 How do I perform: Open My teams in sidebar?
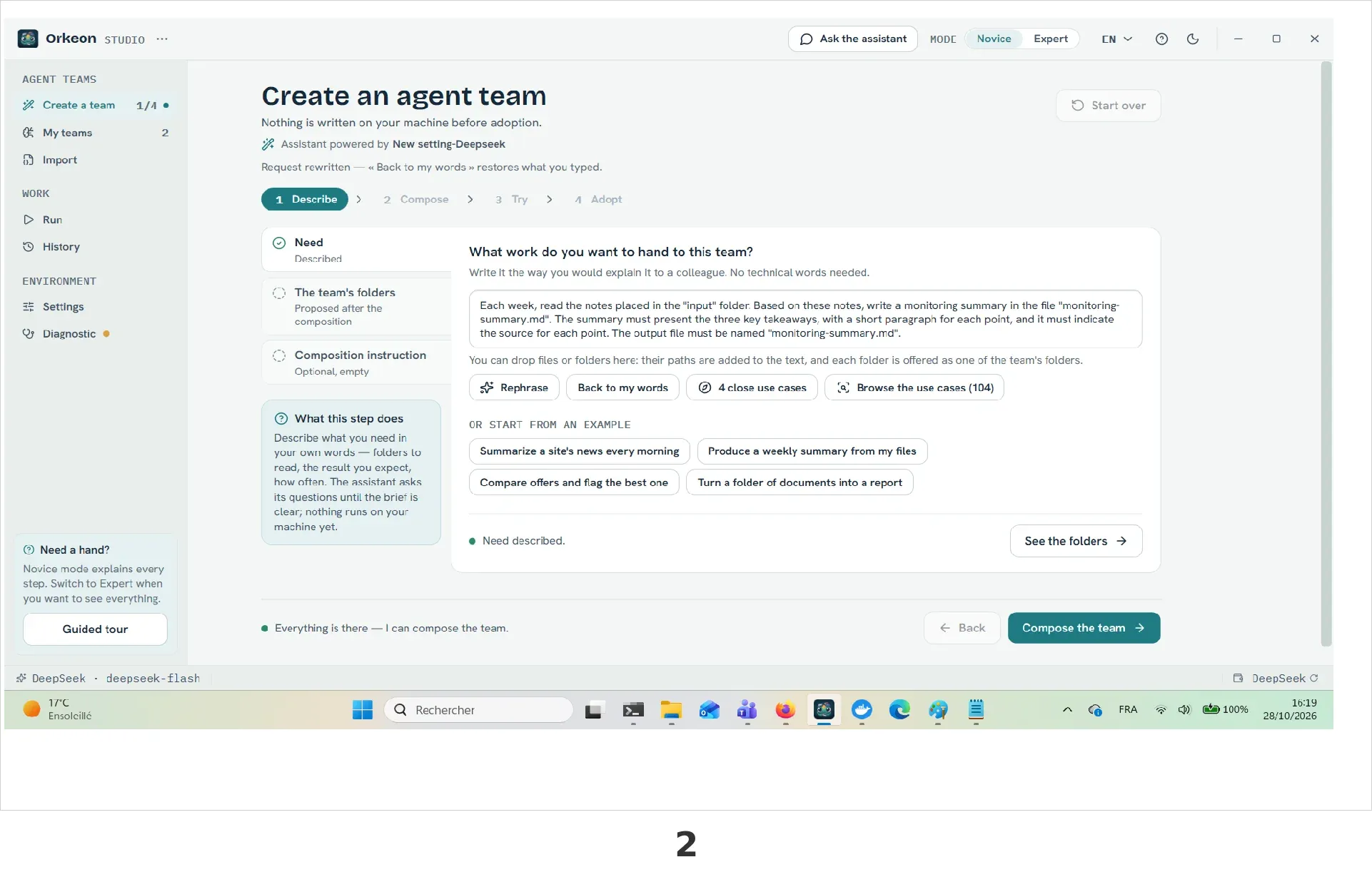(x=96, y=133)
